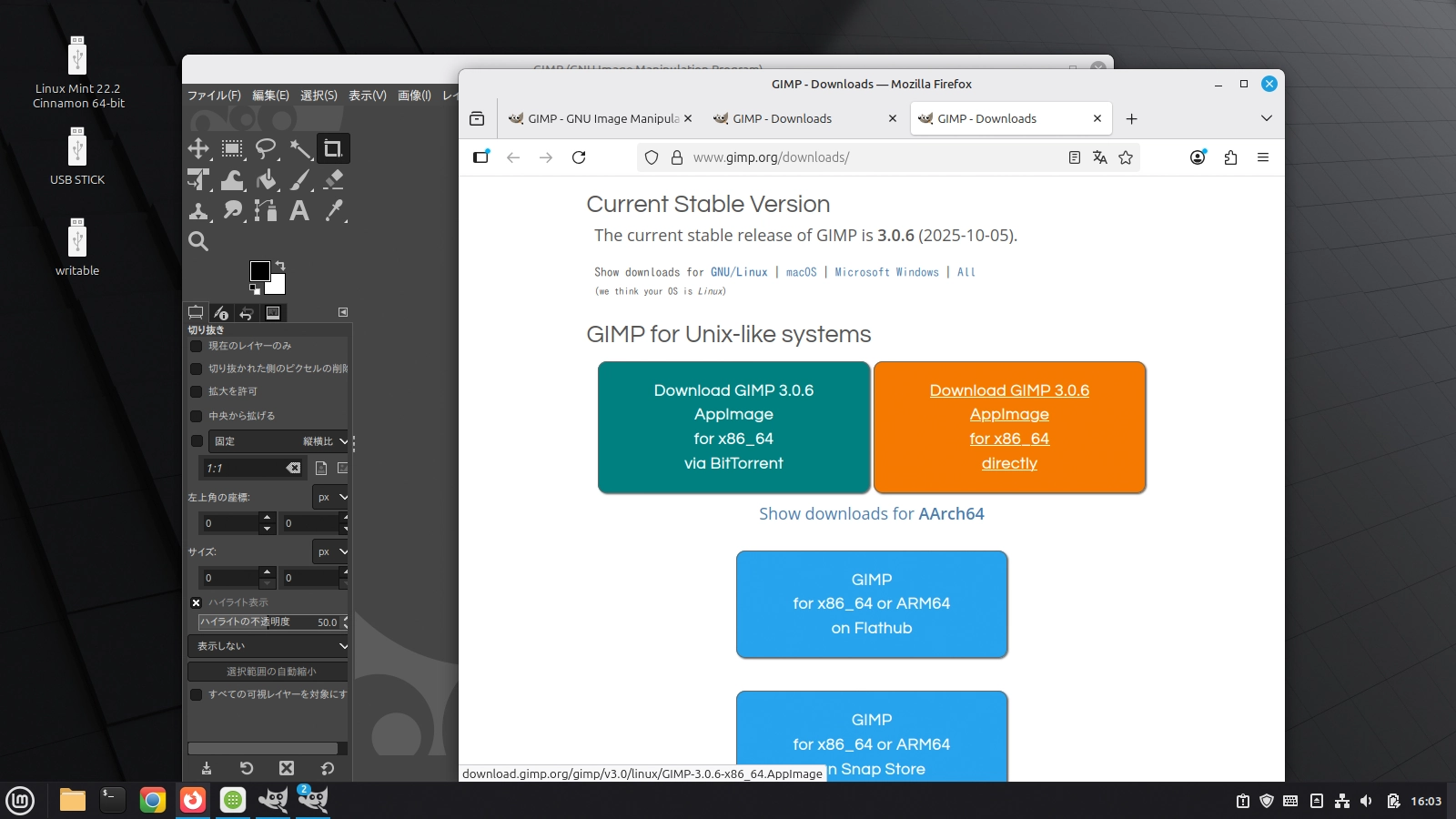Select the Paintbrush tool
1456x819 pixels.
tap(299, 179)
